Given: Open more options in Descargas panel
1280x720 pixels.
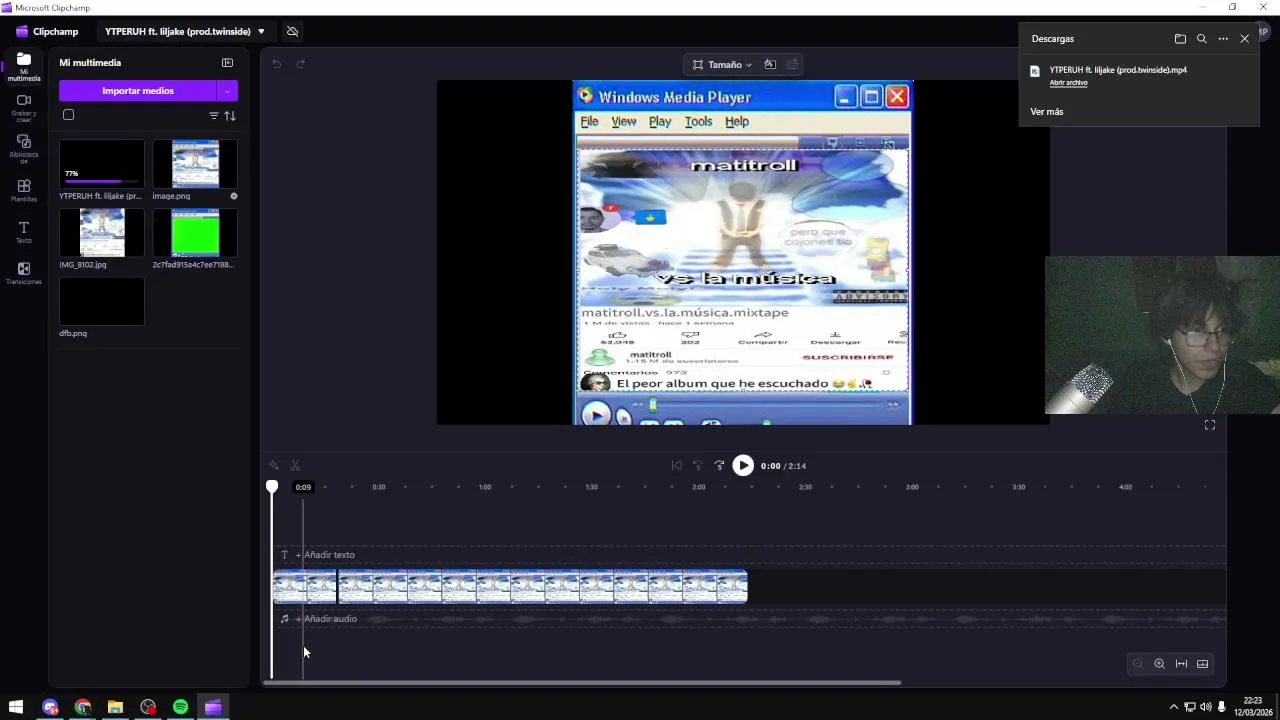Looking at the screenshot, I should pyautogui.click(x=1223, y=39).
